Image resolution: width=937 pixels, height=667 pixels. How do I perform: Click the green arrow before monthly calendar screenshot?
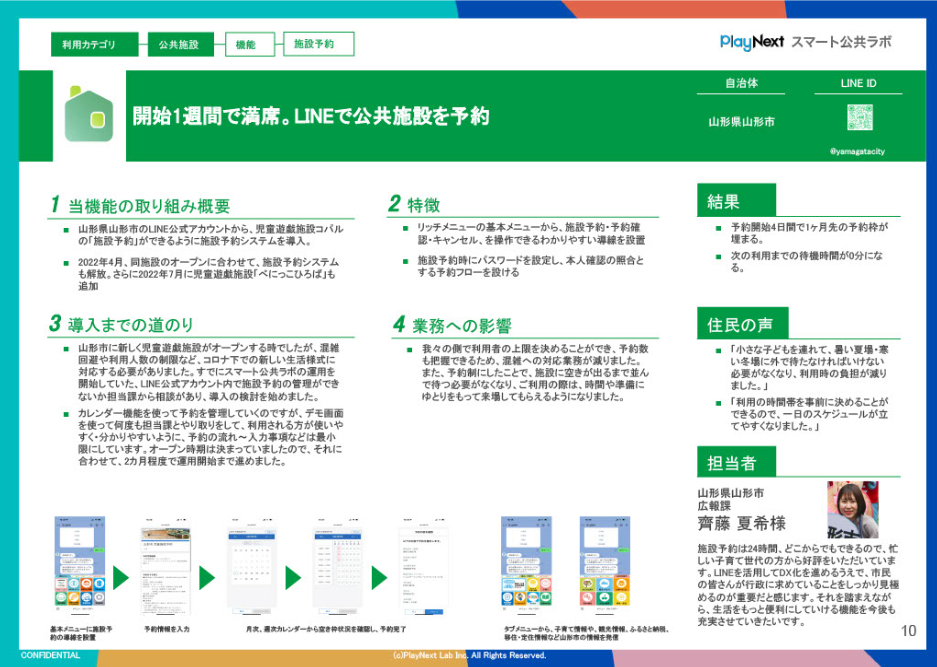[207, 577]
